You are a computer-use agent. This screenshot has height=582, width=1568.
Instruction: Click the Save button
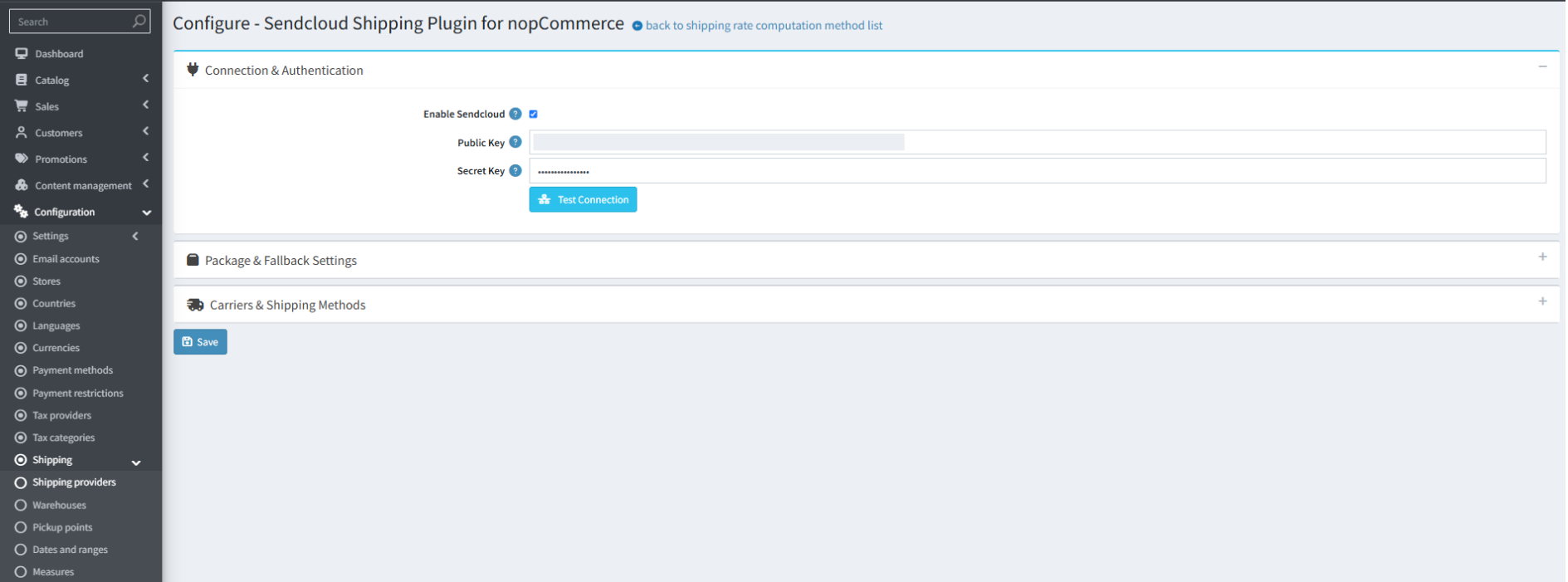200,342
